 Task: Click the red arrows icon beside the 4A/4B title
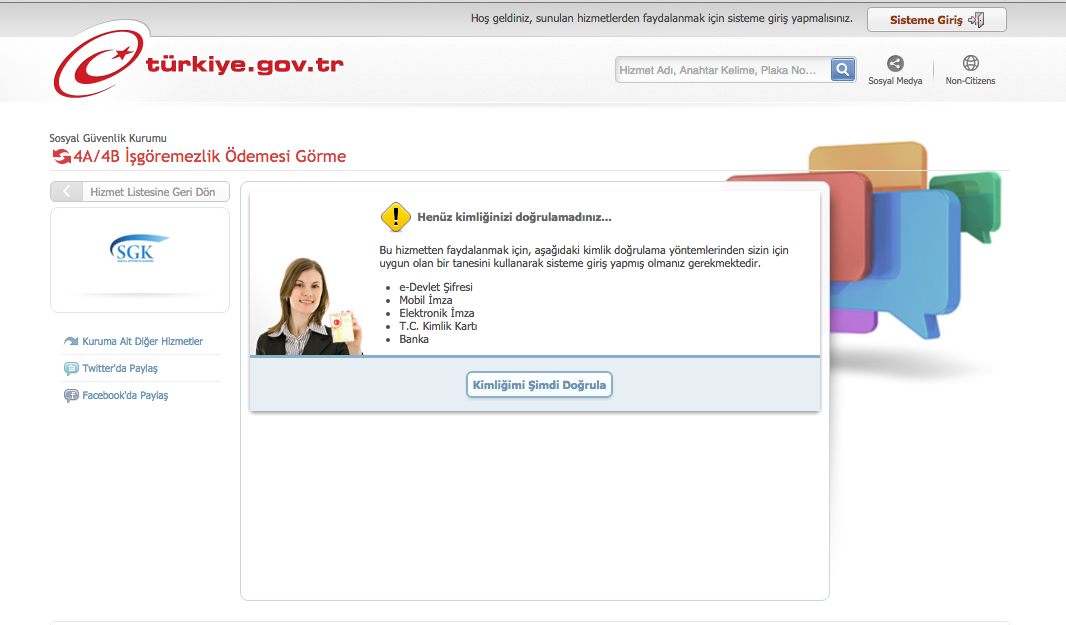coord(61,156)
